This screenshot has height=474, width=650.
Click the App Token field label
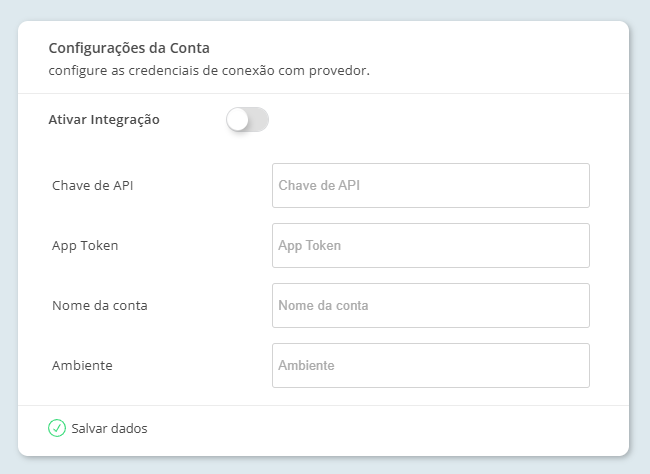(x=85, y=245)
